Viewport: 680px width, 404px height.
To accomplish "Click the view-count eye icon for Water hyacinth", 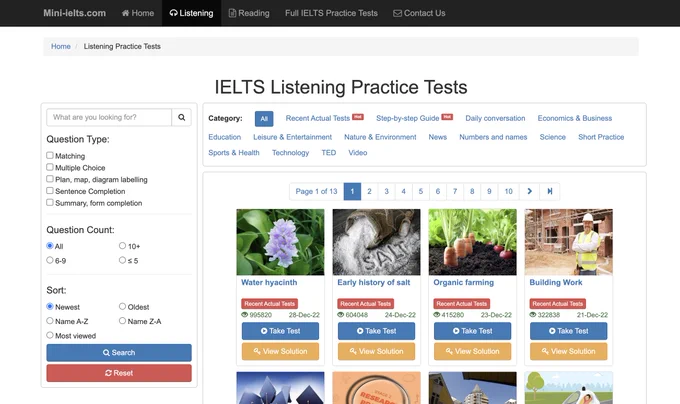I will coord(245,315).
